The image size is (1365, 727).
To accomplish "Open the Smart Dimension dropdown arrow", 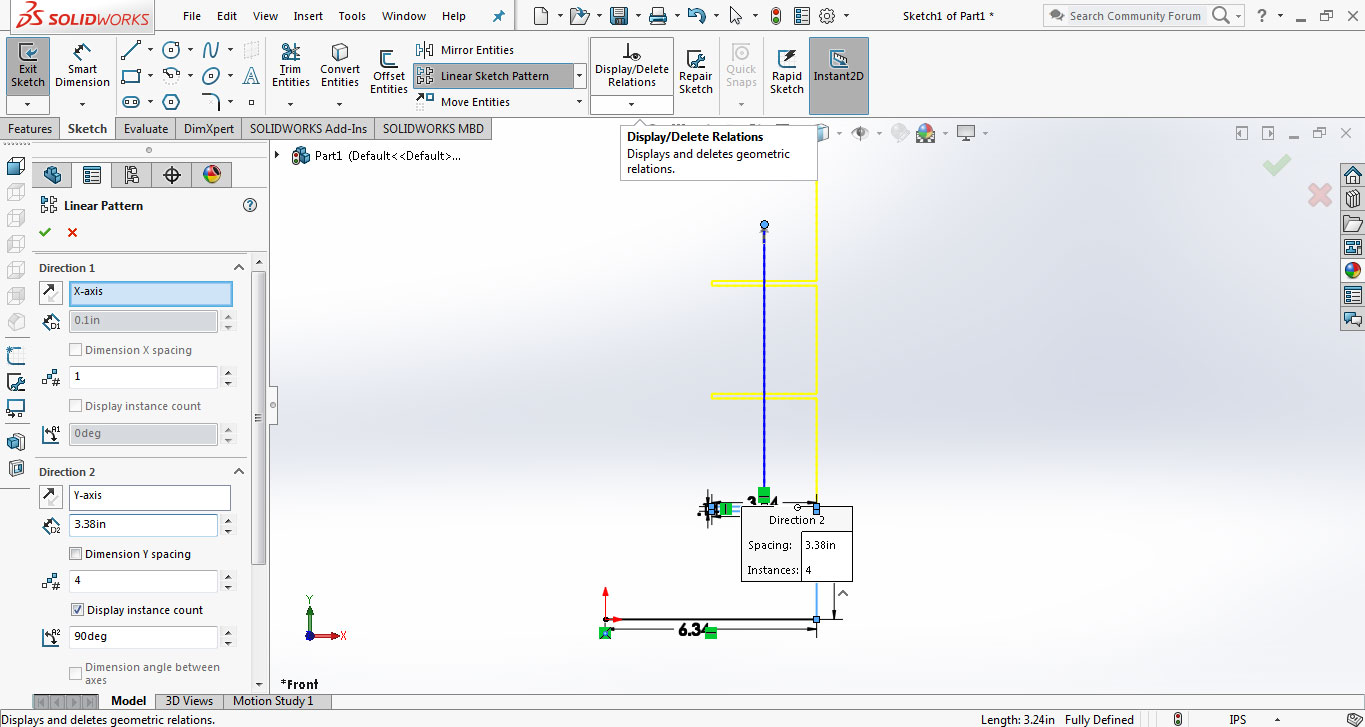I will tap(82, 105).
